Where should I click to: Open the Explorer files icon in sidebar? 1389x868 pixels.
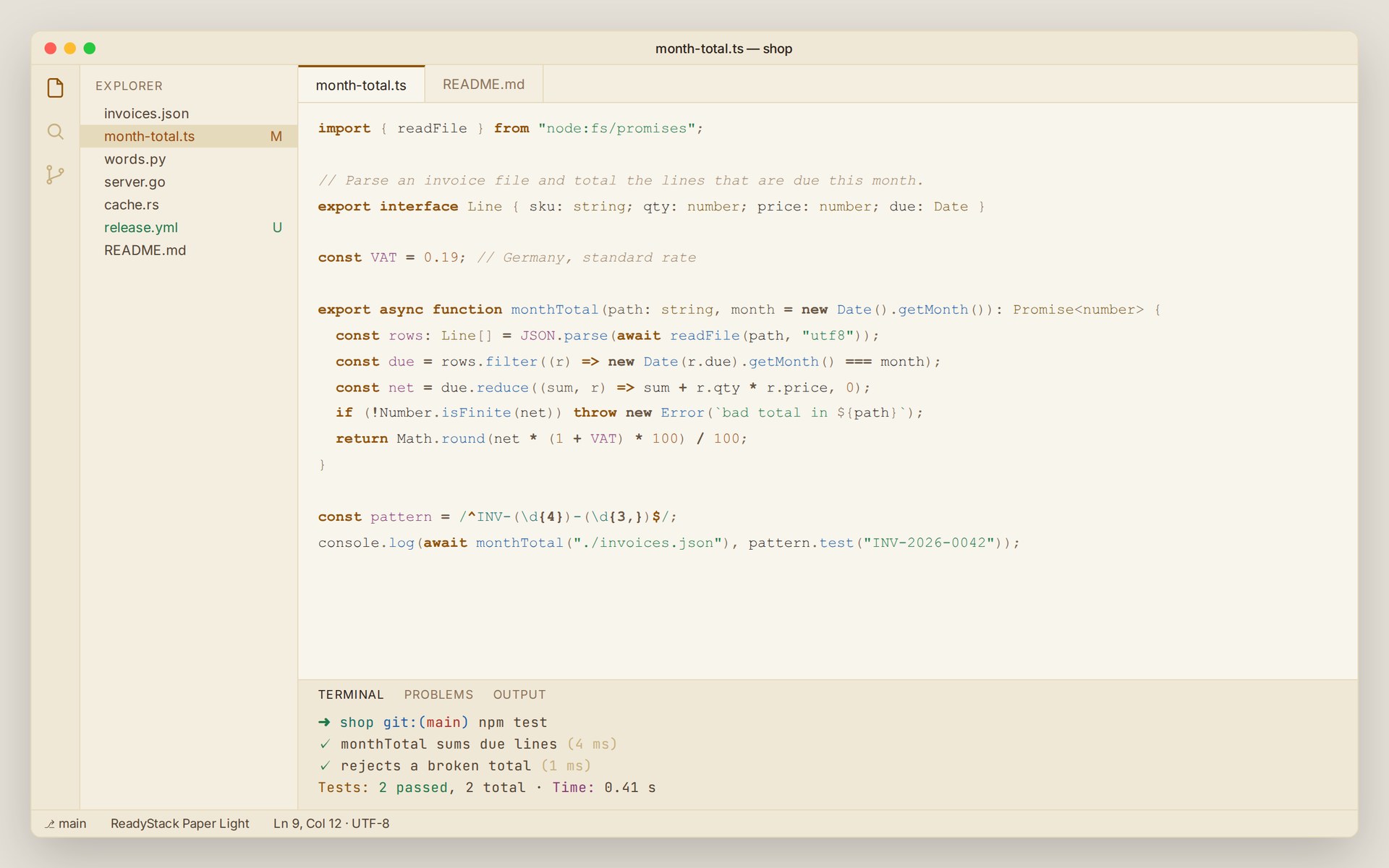click(55, 88)
